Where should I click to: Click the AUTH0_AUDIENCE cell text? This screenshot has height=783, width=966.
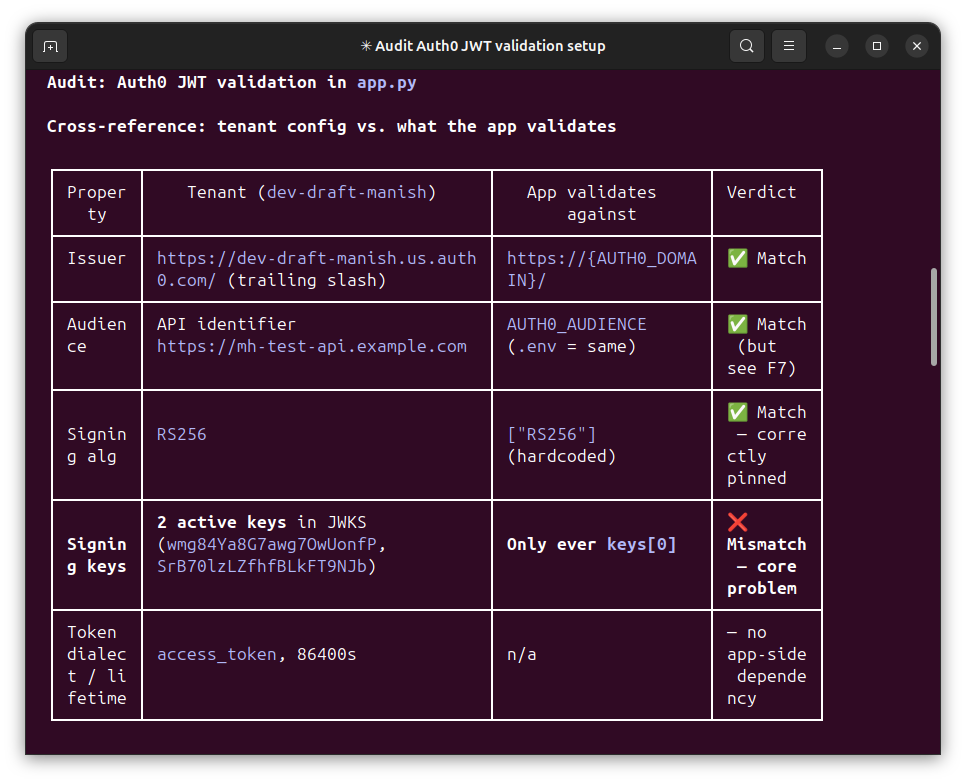point(577,324)
